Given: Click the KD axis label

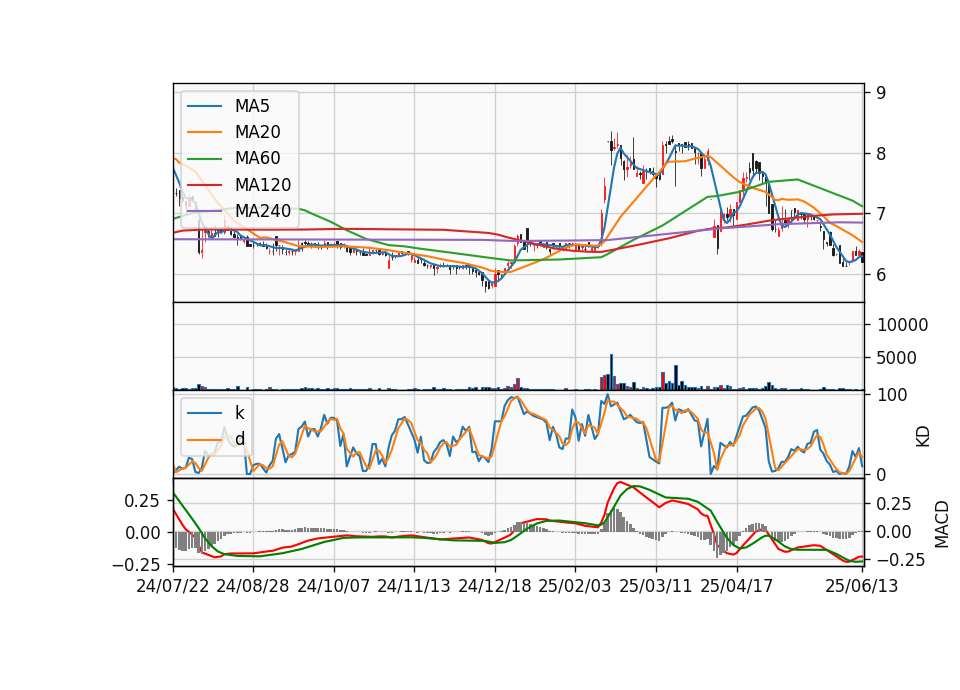Looking at the screenshot, I should pyautogui.click(x=923, y=437).
